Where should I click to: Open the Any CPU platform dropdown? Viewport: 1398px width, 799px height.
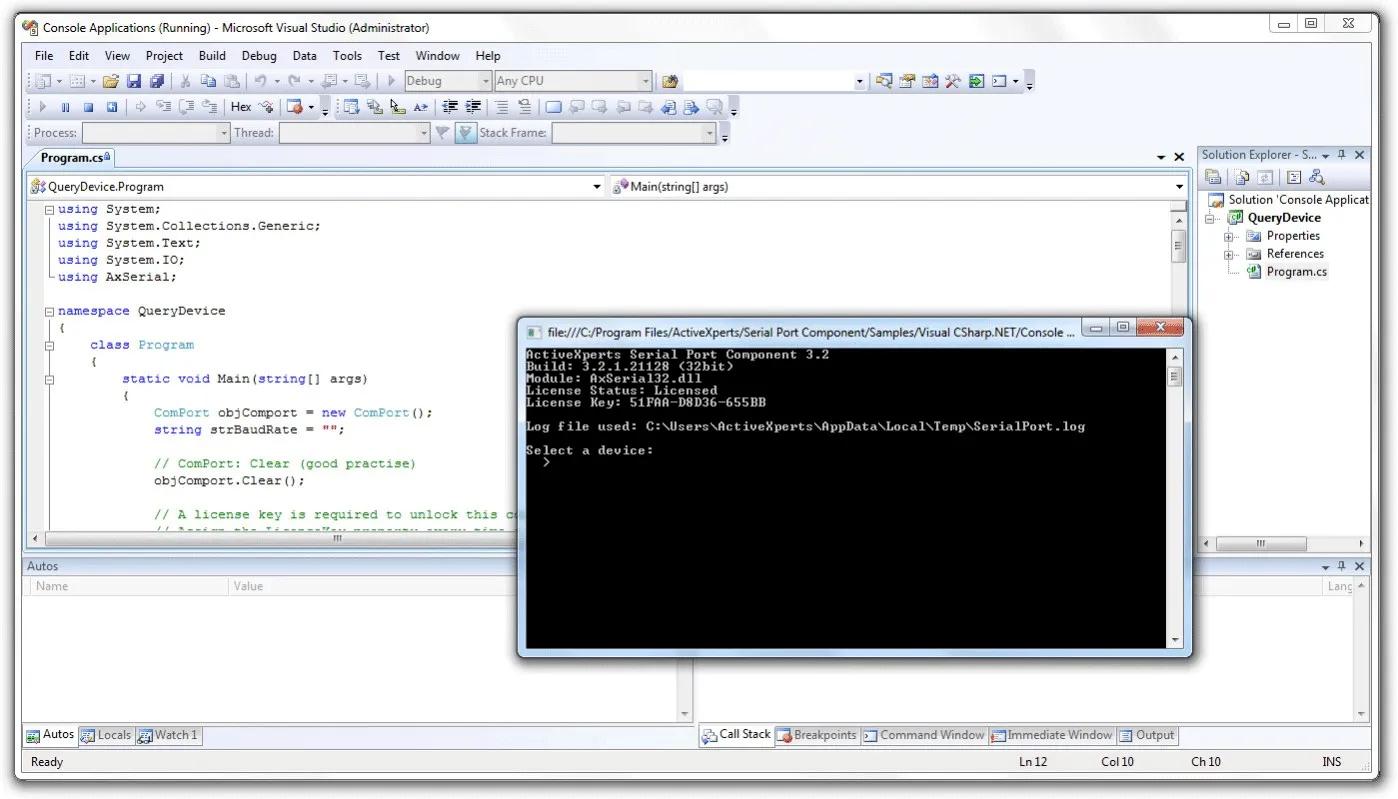tap(645, 81)
